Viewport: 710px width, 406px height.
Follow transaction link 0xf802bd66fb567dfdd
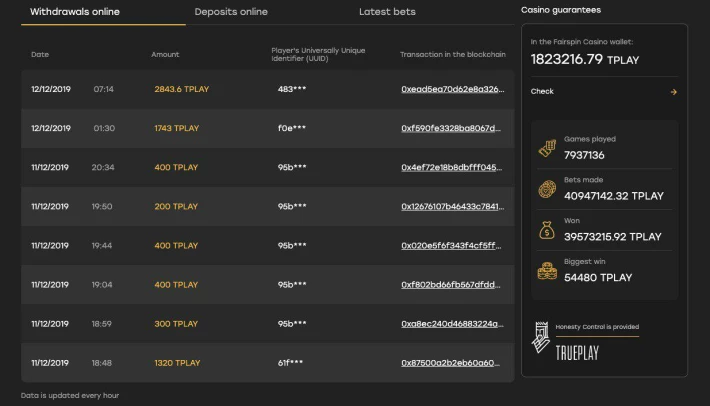point(451,285)
